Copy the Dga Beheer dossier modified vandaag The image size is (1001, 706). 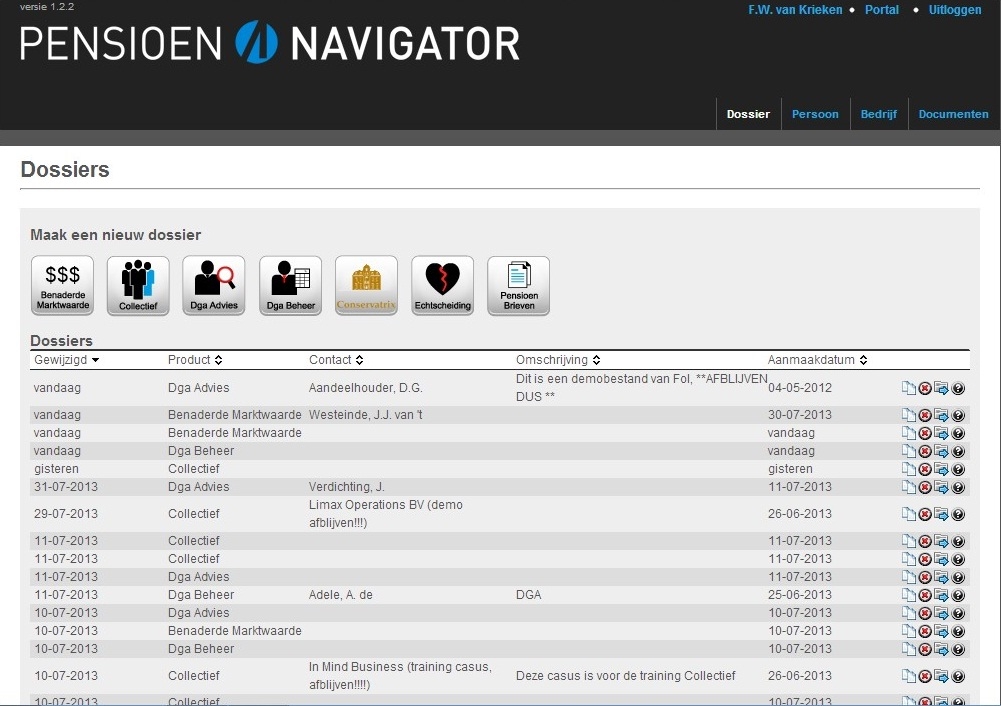[x=908, y=451]
